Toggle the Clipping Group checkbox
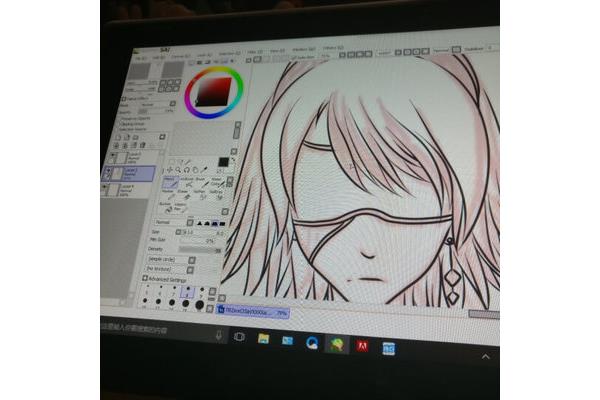Viewport: 600px width, 400px height. 119,124
